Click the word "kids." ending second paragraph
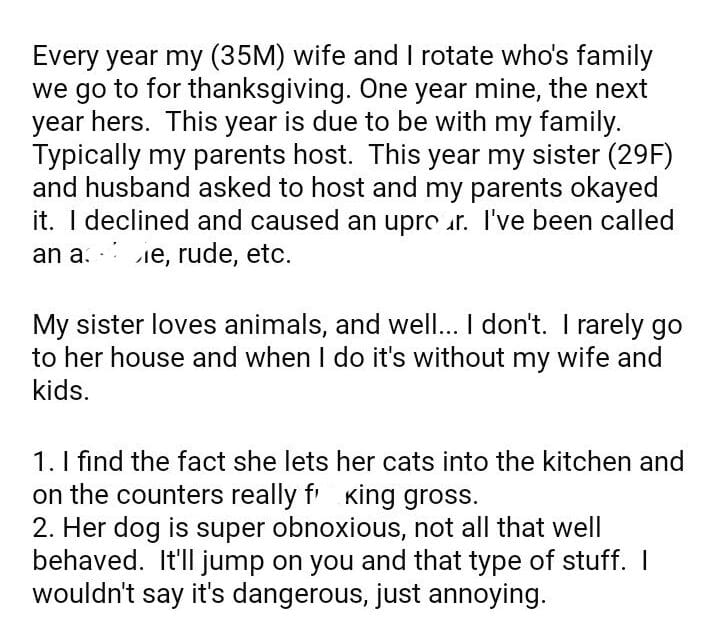This screenshot has width=720, height=620. pyautogui.click(x=61, y=391)
